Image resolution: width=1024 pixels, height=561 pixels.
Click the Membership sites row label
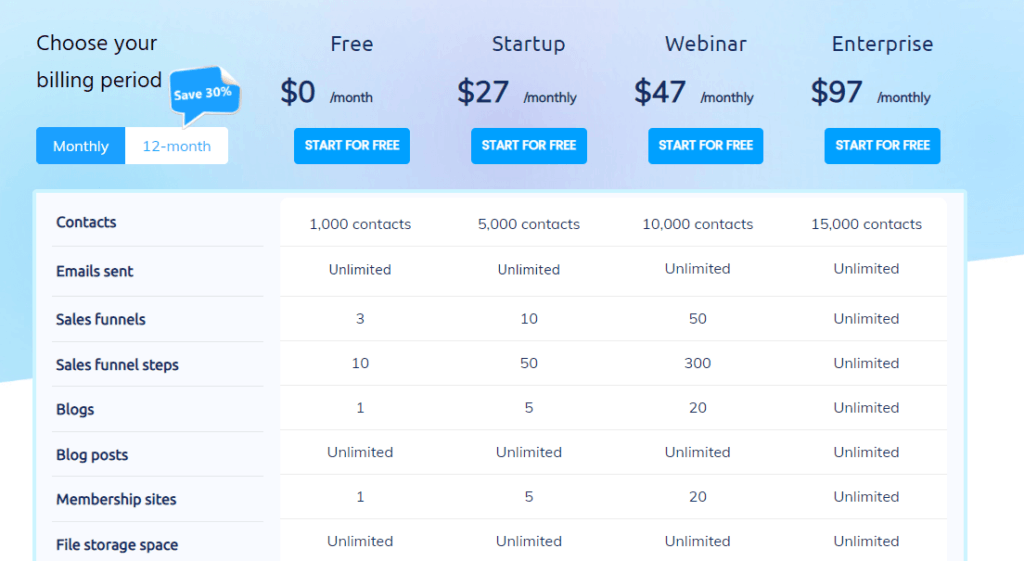click(x=116, y=500)
